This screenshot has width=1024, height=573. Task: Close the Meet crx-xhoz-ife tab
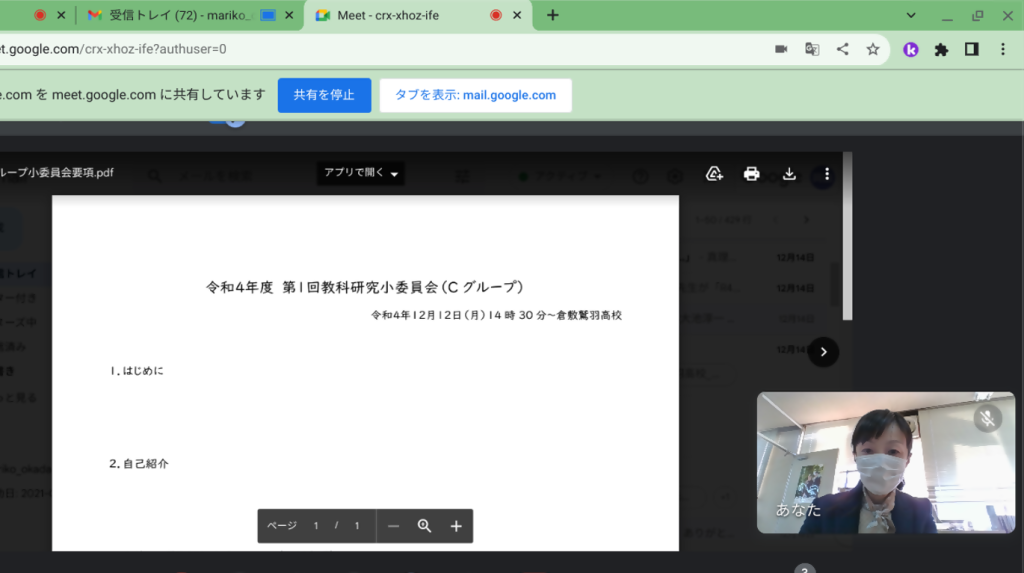tap(517, 15)
